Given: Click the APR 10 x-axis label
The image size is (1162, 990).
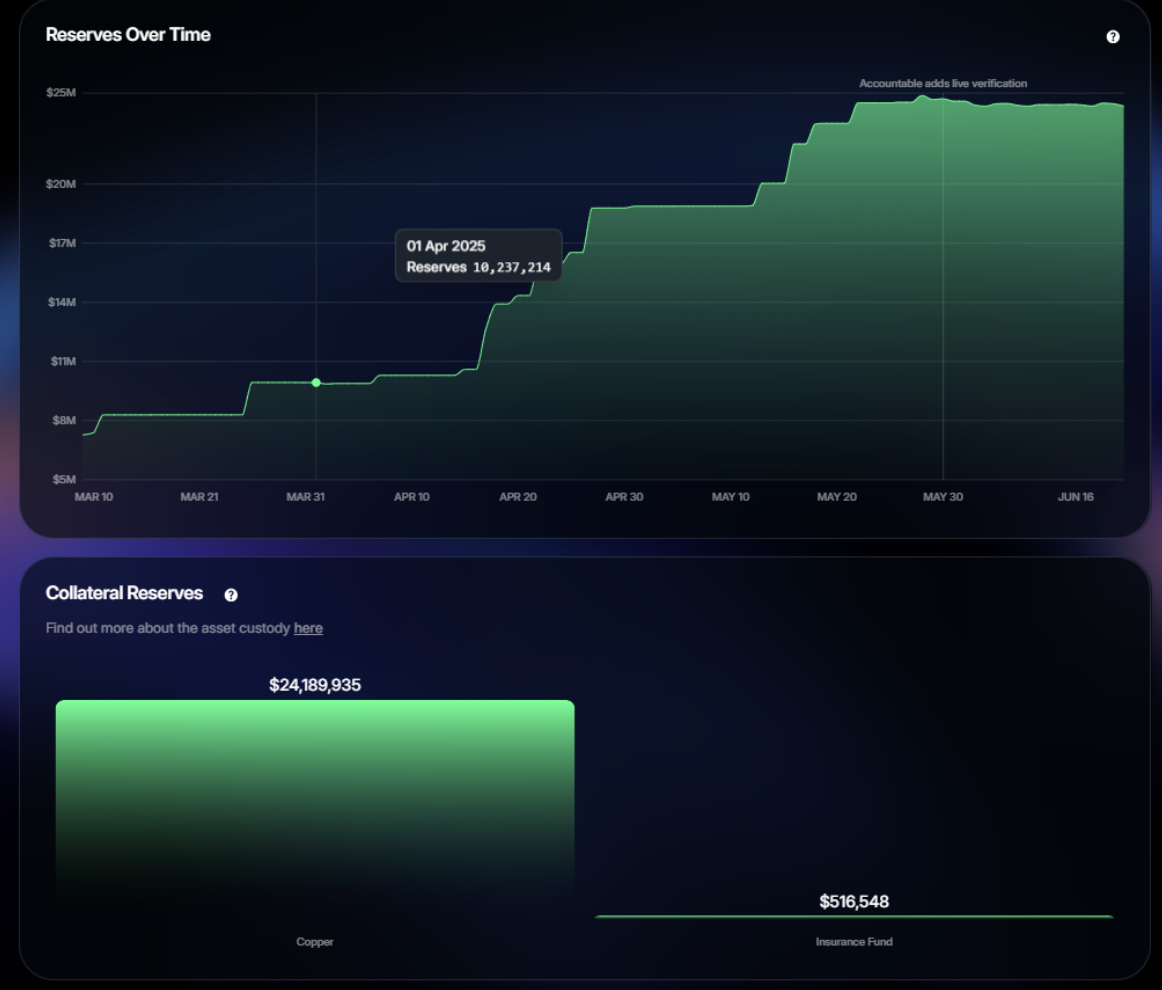Looking at the screenshot, I should point(412,497).
